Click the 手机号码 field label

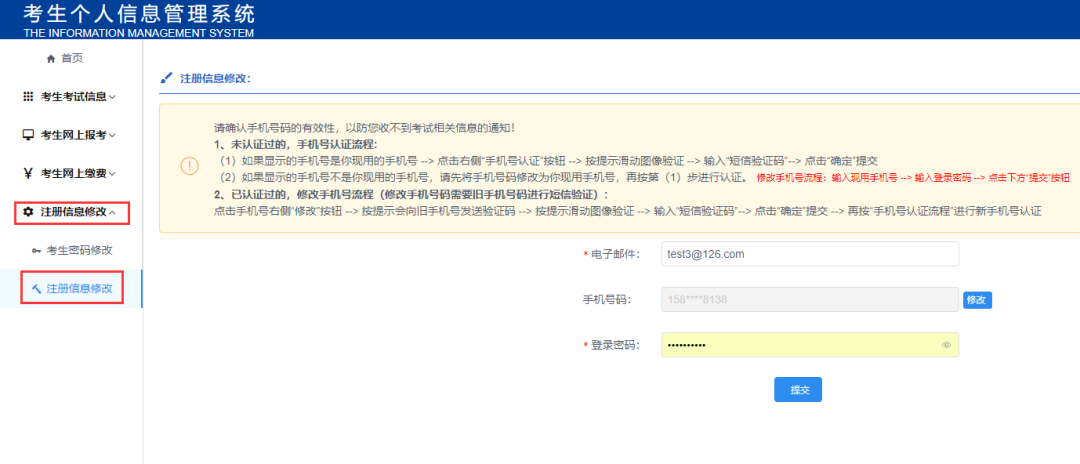click(608, 299)
